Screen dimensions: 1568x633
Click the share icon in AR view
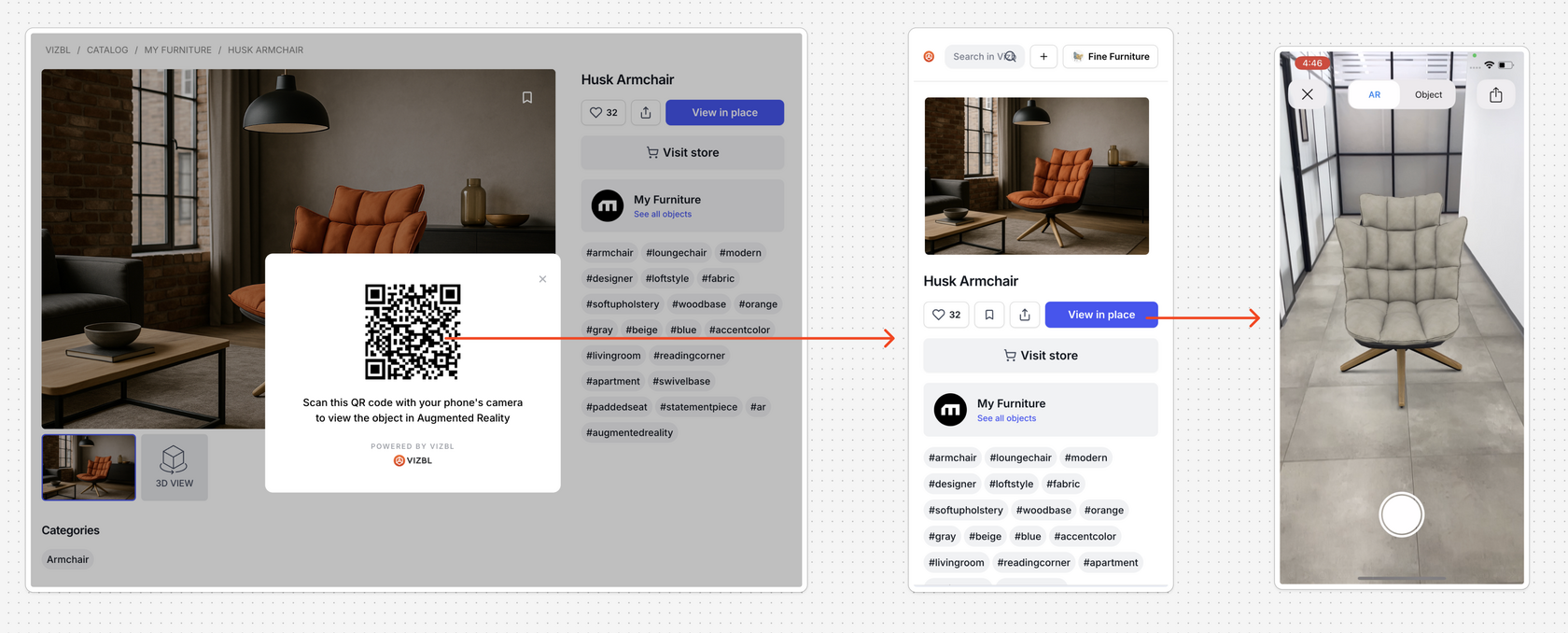(x=1496, y=94)
